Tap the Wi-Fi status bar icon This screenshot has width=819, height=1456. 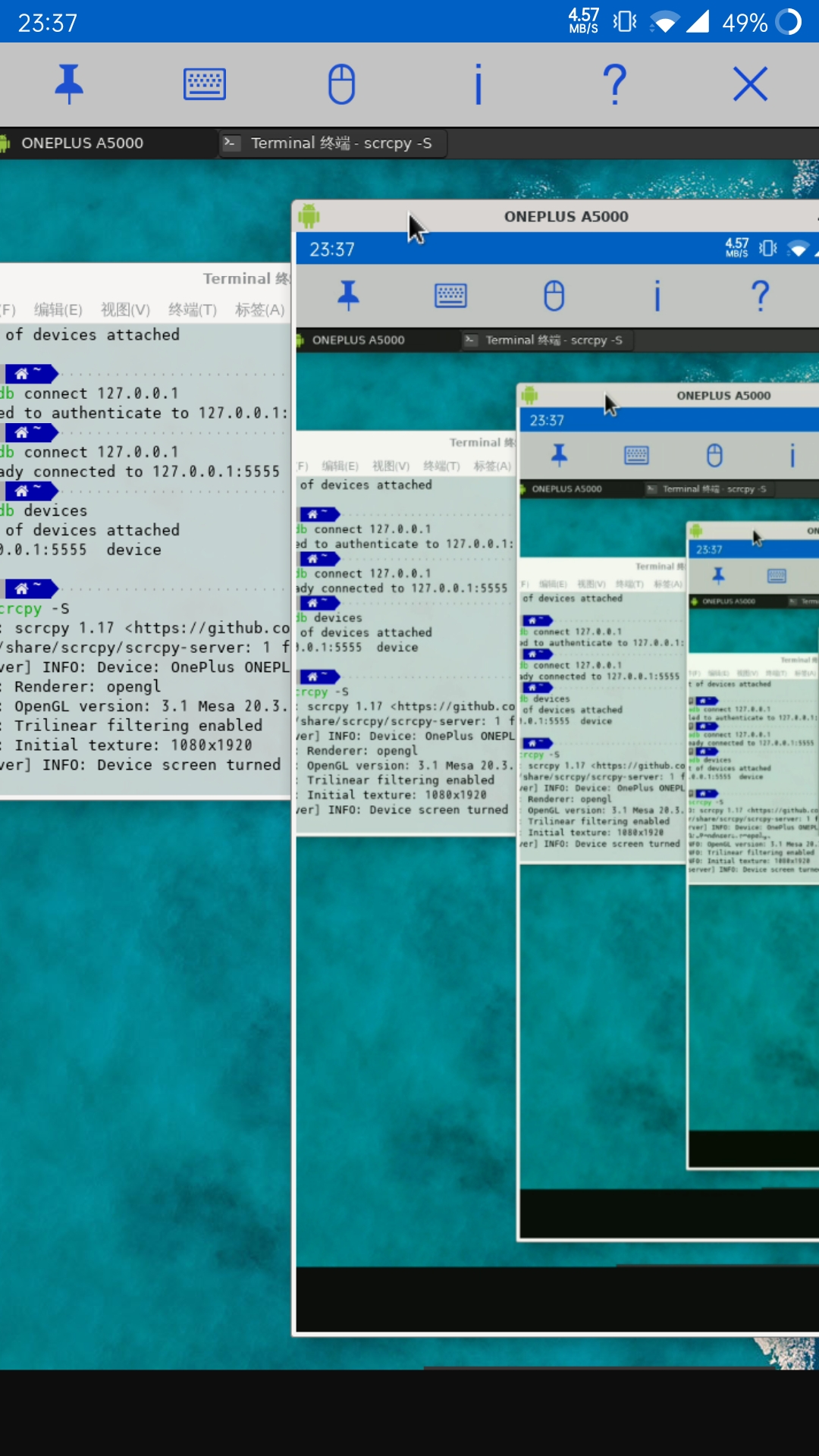click(x=664, y=21)
